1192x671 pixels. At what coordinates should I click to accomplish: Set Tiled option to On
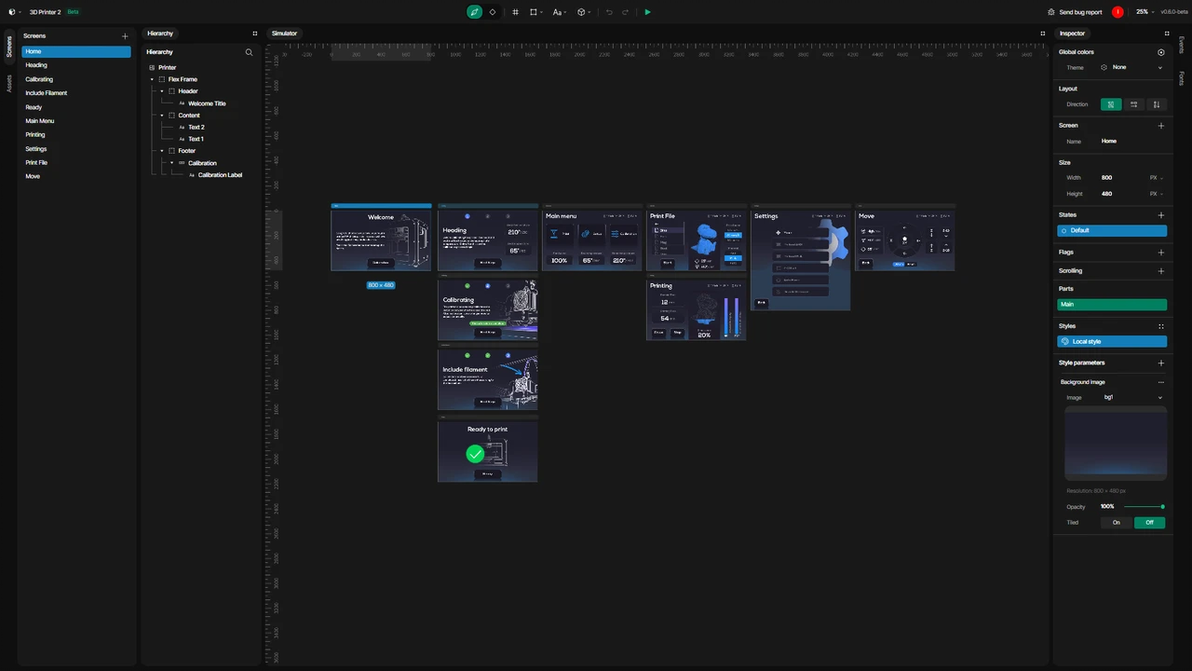click(x=1116, y=522)
